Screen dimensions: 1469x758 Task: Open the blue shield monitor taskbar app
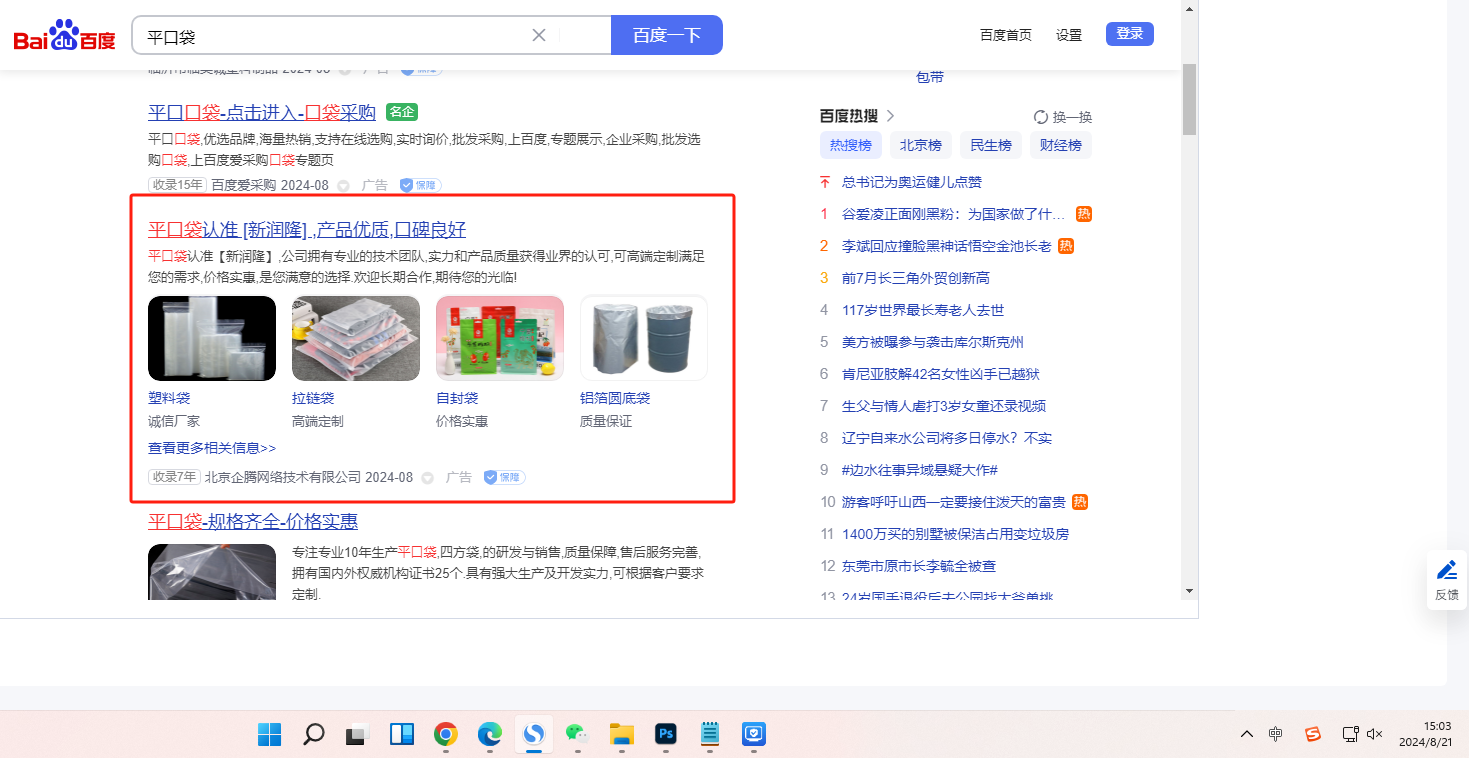click(754, 735)
